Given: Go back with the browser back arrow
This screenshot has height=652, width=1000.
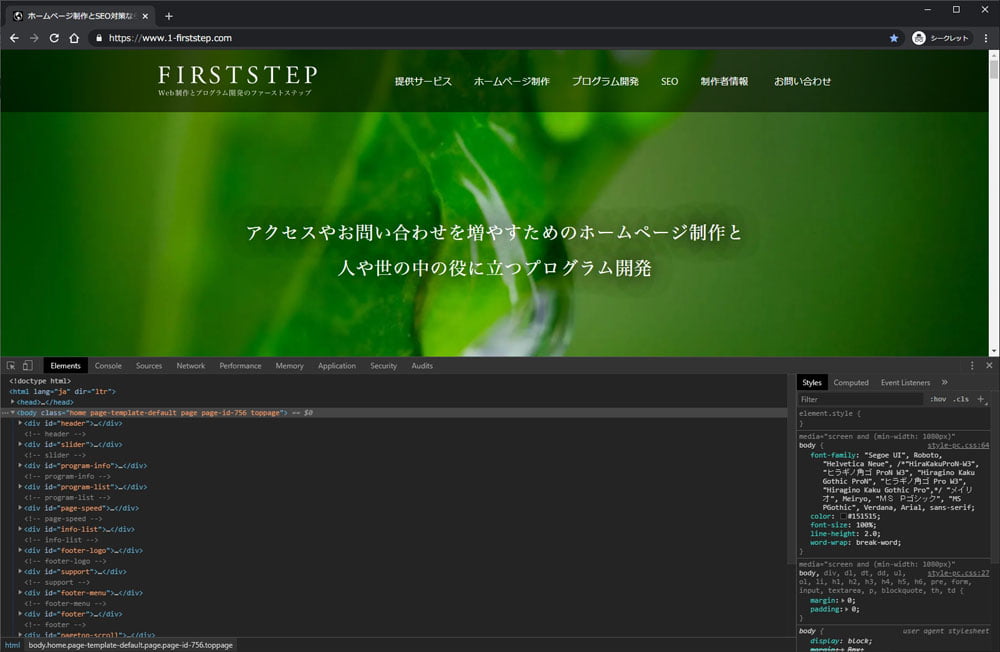Looking at the screenshot, I should pos(14,38).
